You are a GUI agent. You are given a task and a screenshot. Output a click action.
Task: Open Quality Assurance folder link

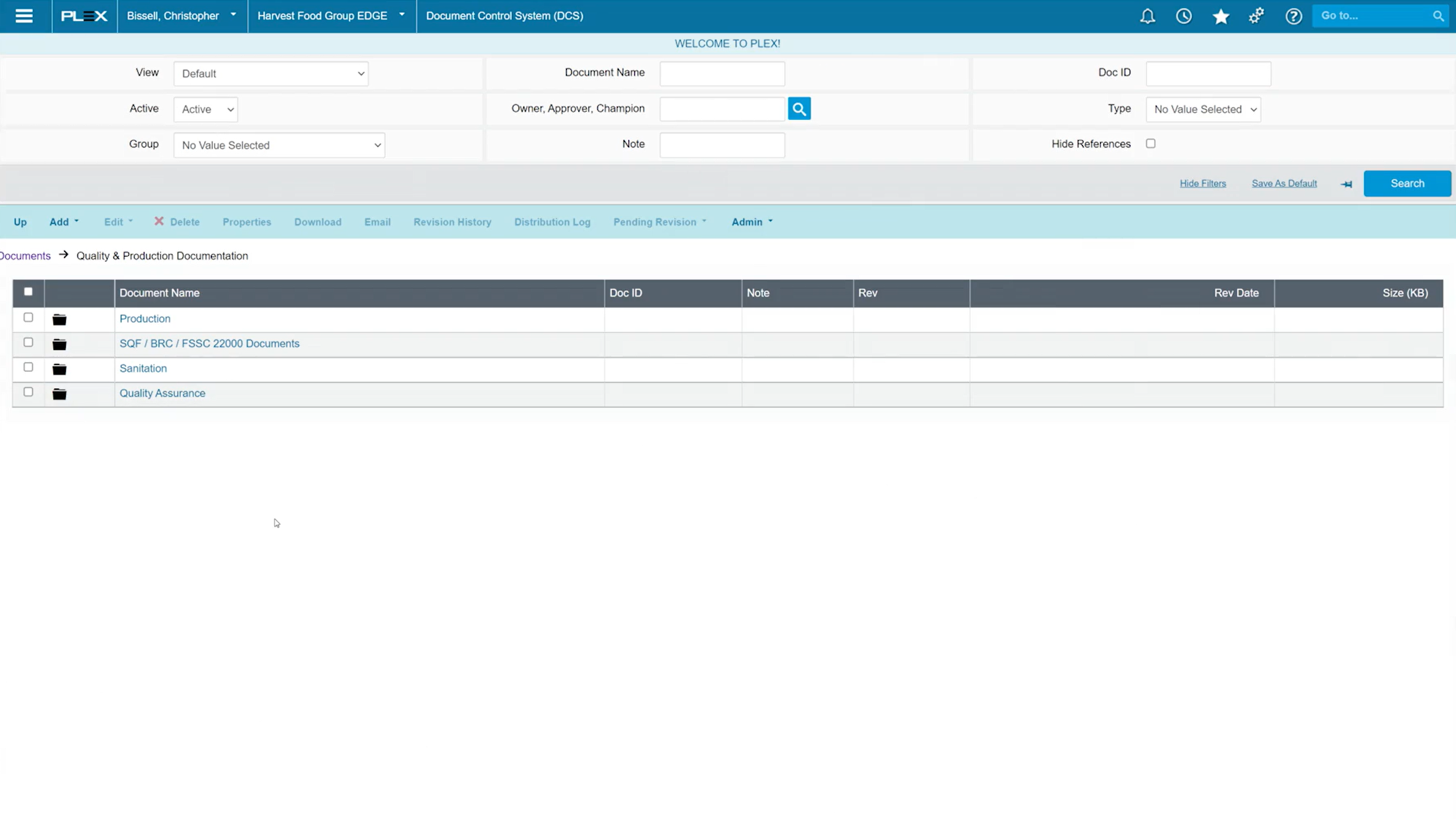click(162, 393)
